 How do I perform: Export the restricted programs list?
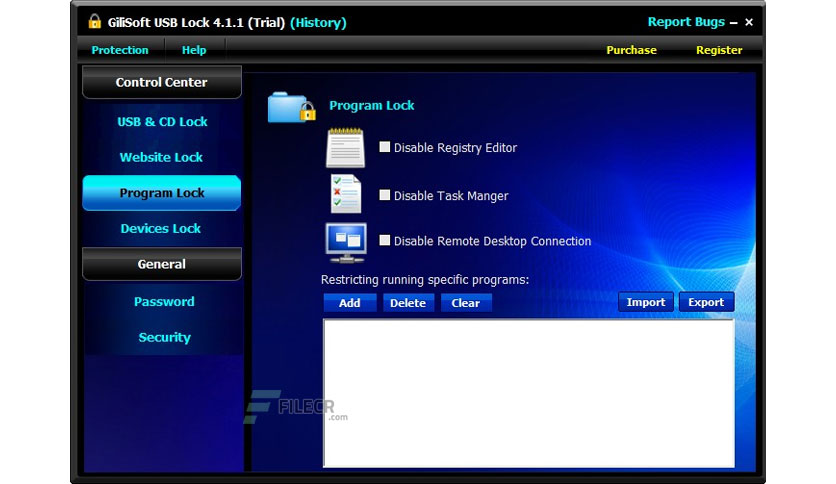point(706,302)
